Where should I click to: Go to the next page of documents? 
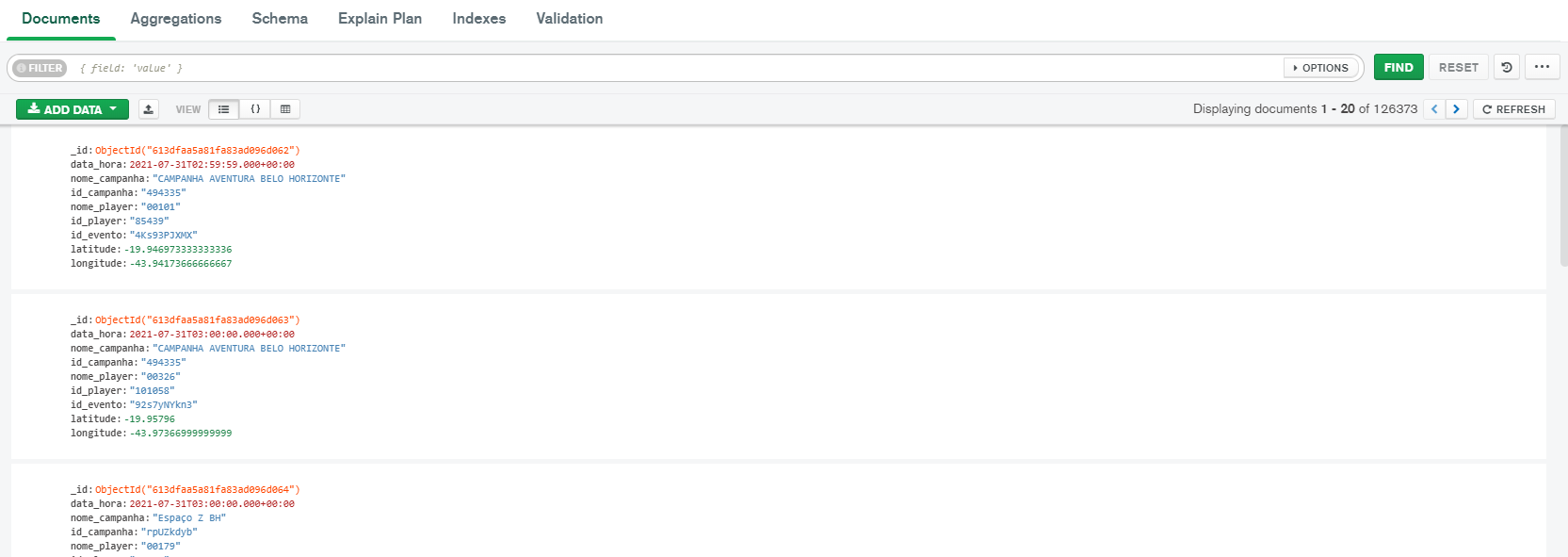(1456, 109)
